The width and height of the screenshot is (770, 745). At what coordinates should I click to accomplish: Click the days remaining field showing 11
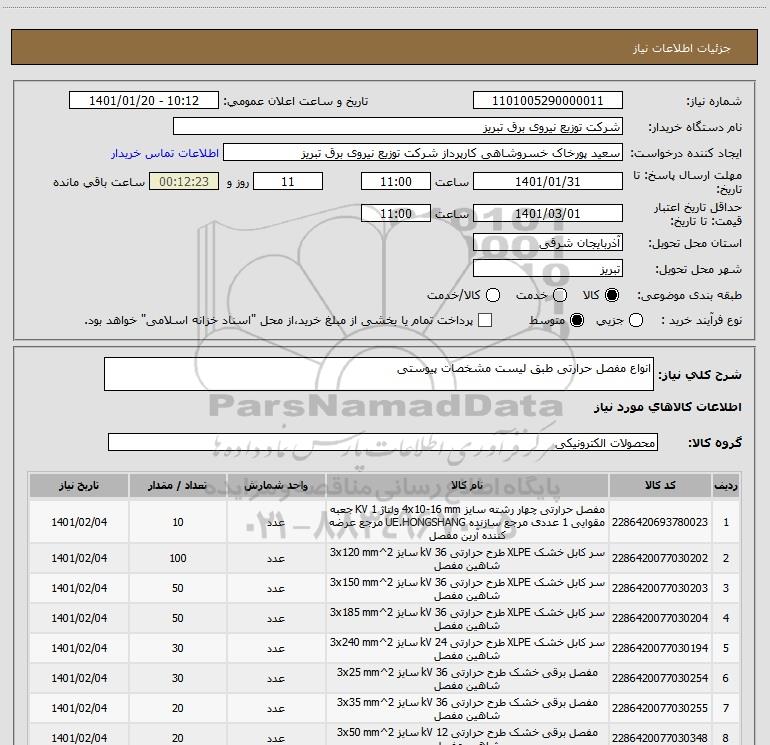pos(288,181)
